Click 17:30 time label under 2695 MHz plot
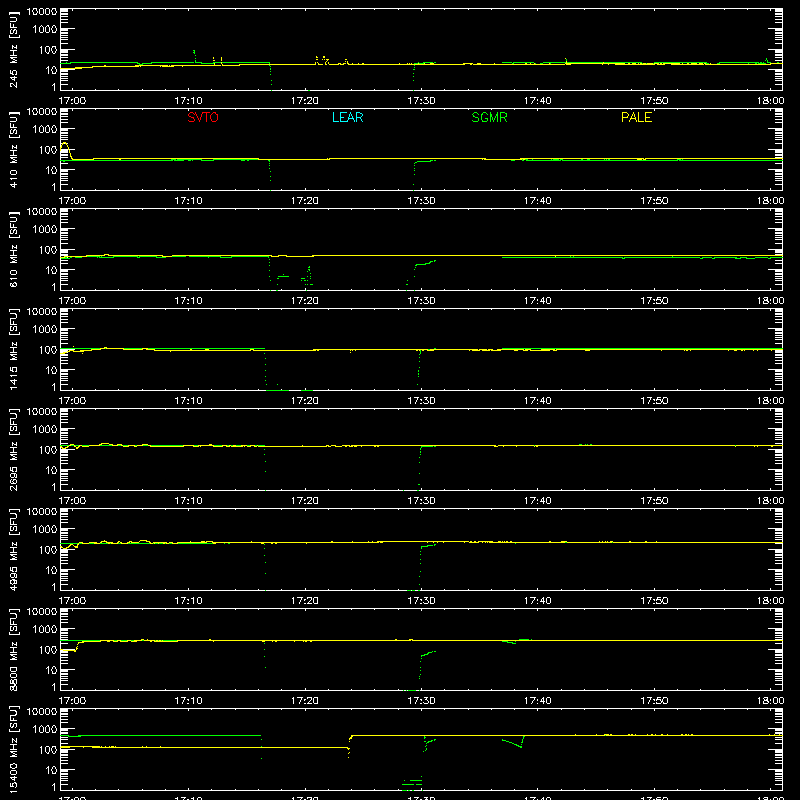Image resolution: width=800 pixels, height=800 pixels. pos(421,501)
